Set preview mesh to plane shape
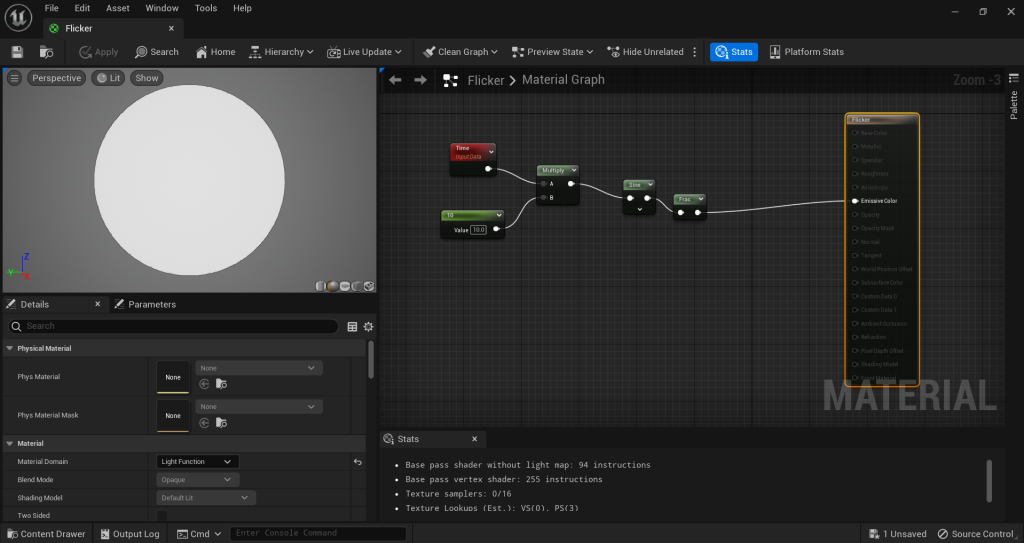Viewport: 1024px width, 543px height. pyautogui.click(x=345, y=286)
